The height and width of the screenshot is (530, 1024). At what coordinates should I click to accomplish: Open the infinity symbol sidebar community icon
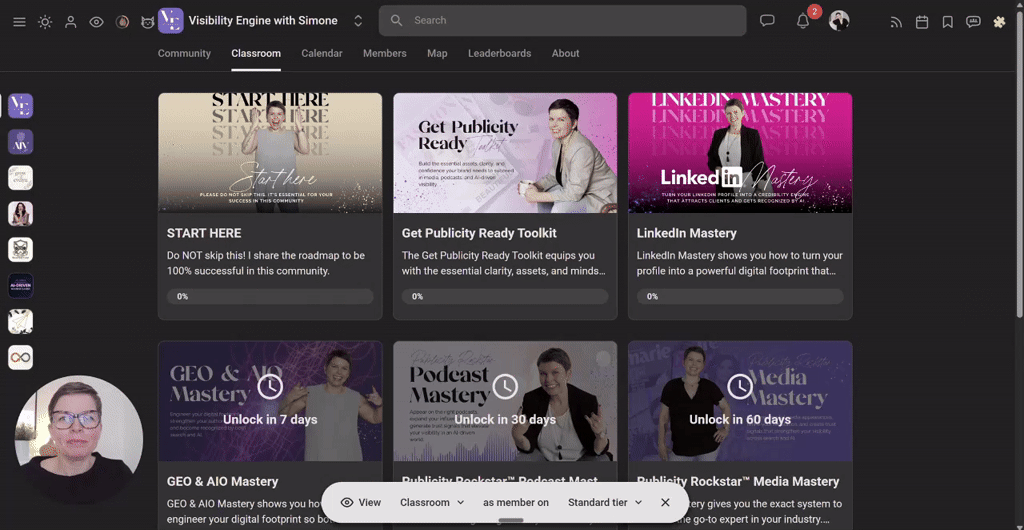point(20,357)
